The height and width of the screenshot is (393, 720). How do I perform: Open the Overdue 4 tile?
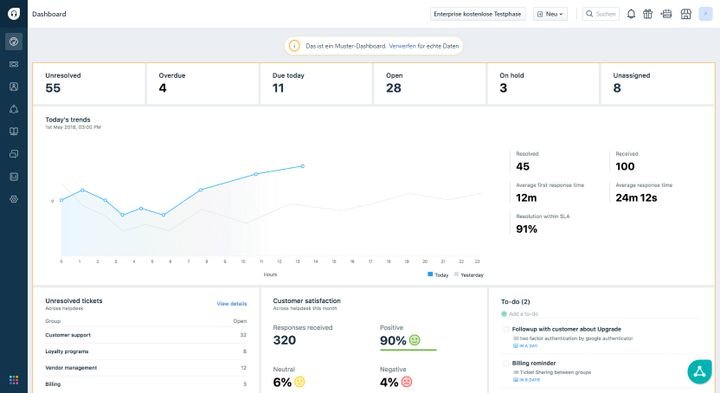click(202, 84)
